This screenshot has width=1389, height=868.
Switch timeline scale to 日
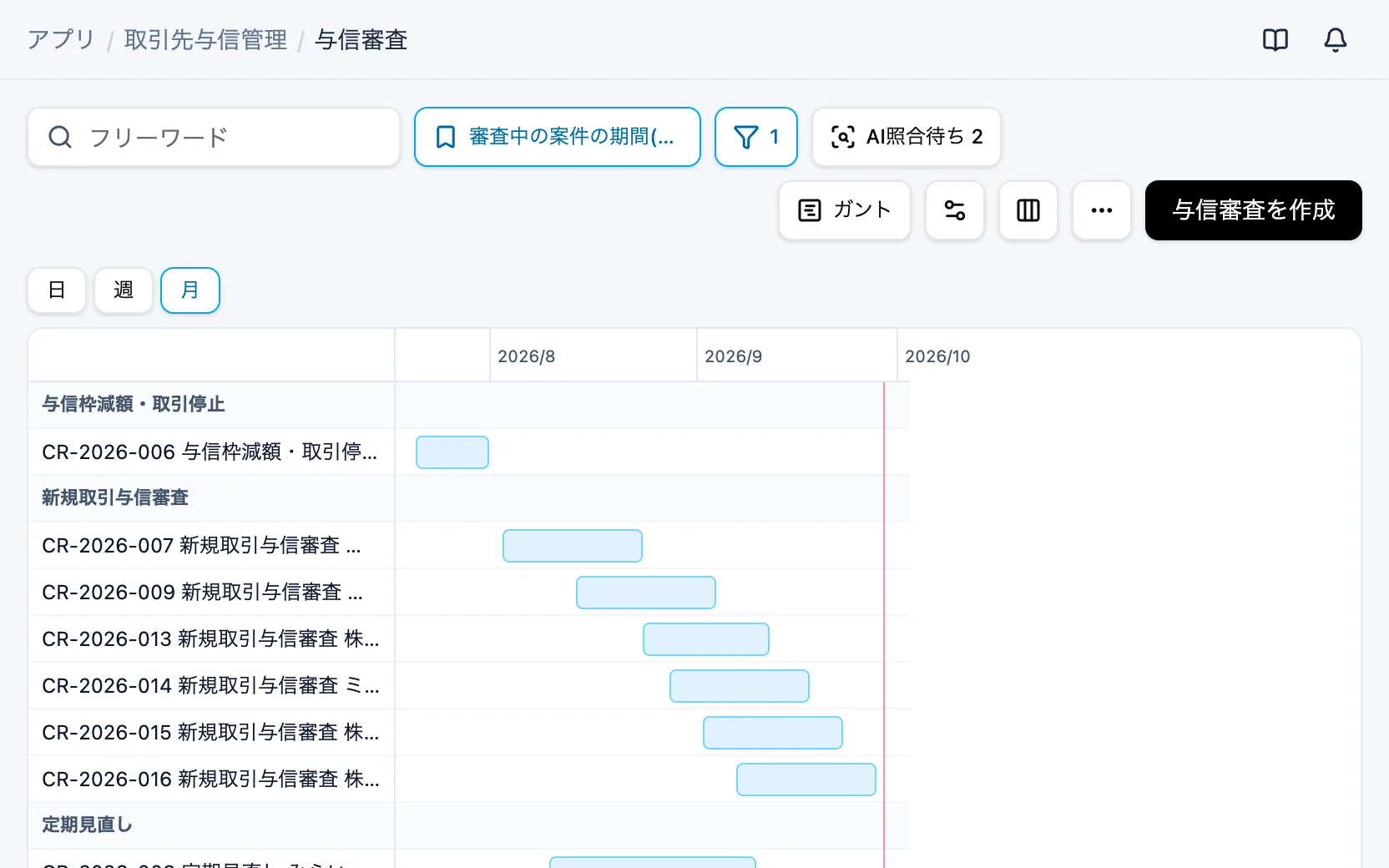[57, 290]
